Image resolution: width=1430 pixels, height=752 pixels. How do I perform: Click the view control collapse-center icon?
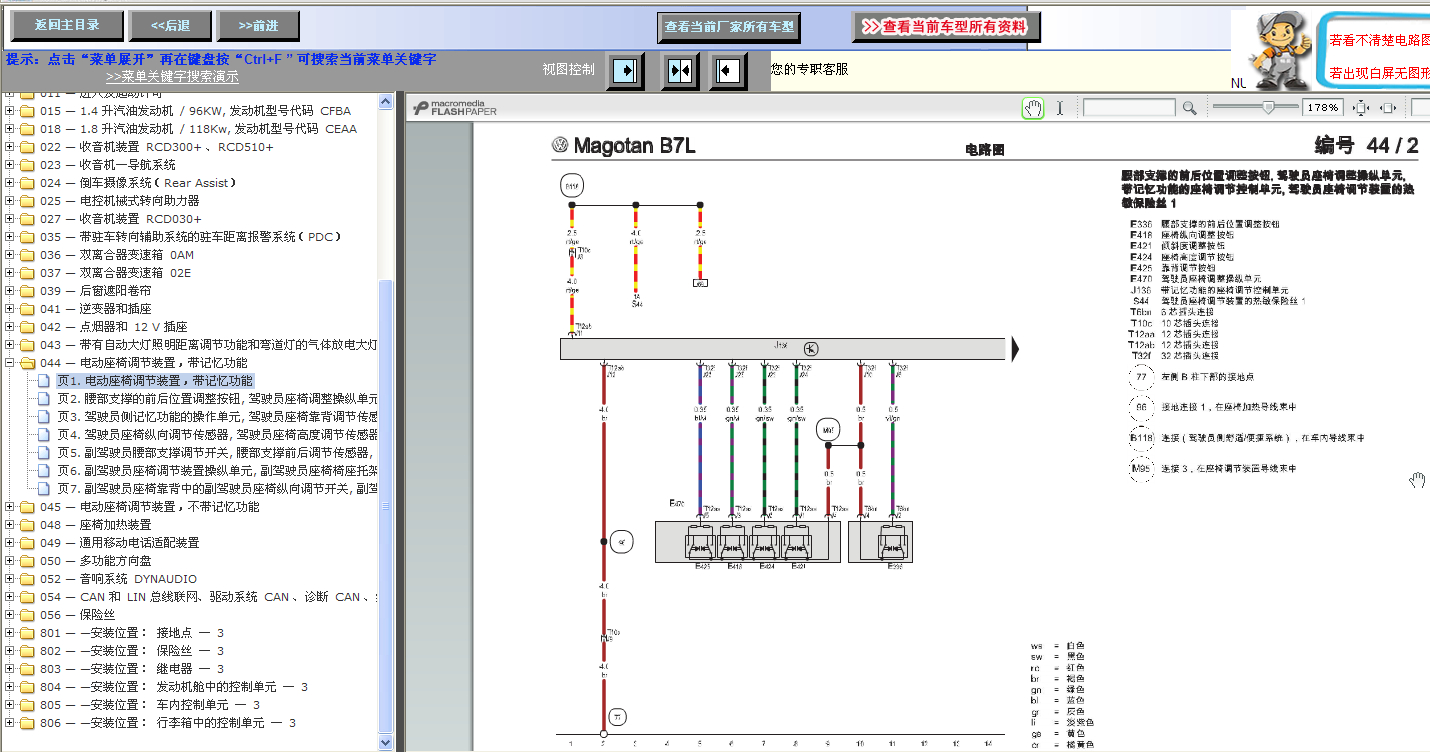coord(680,71)
